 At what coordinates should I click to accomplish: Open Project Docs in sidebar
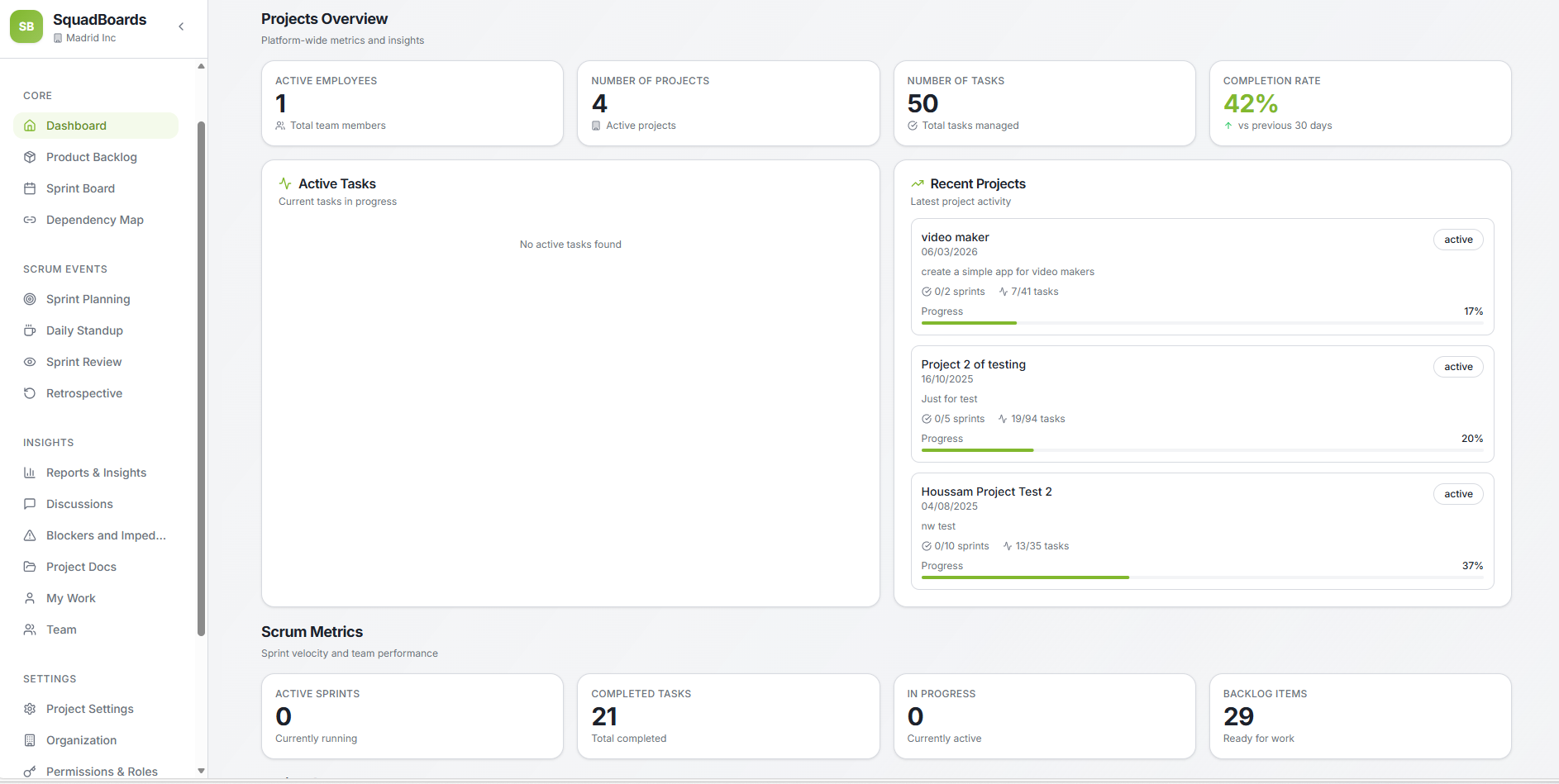[96, 567]
